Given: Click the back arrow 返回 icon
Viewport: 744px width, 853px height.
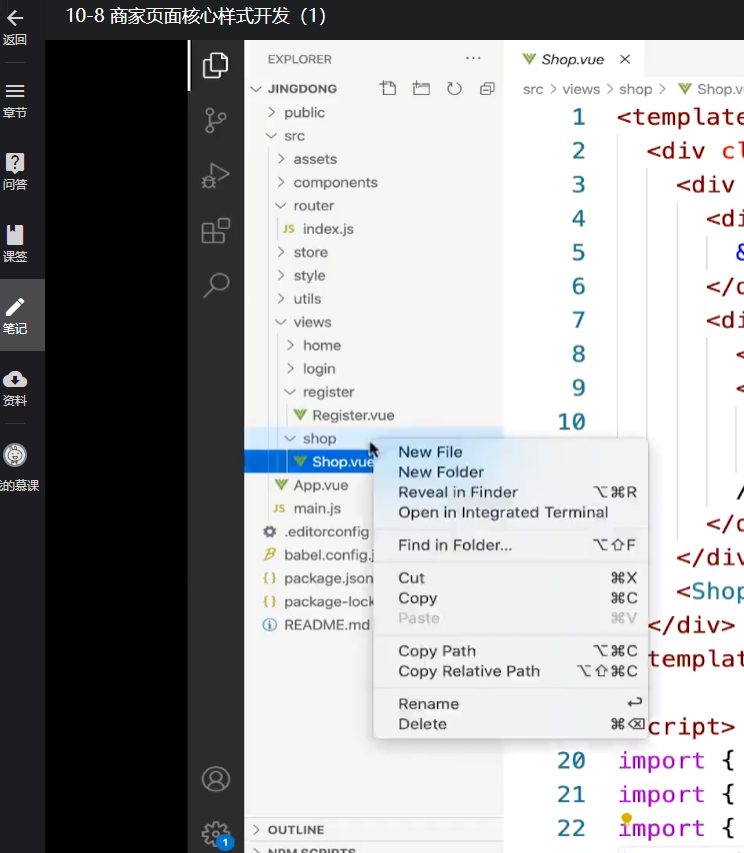Looking at the screenshot, I should click(15, 18).
